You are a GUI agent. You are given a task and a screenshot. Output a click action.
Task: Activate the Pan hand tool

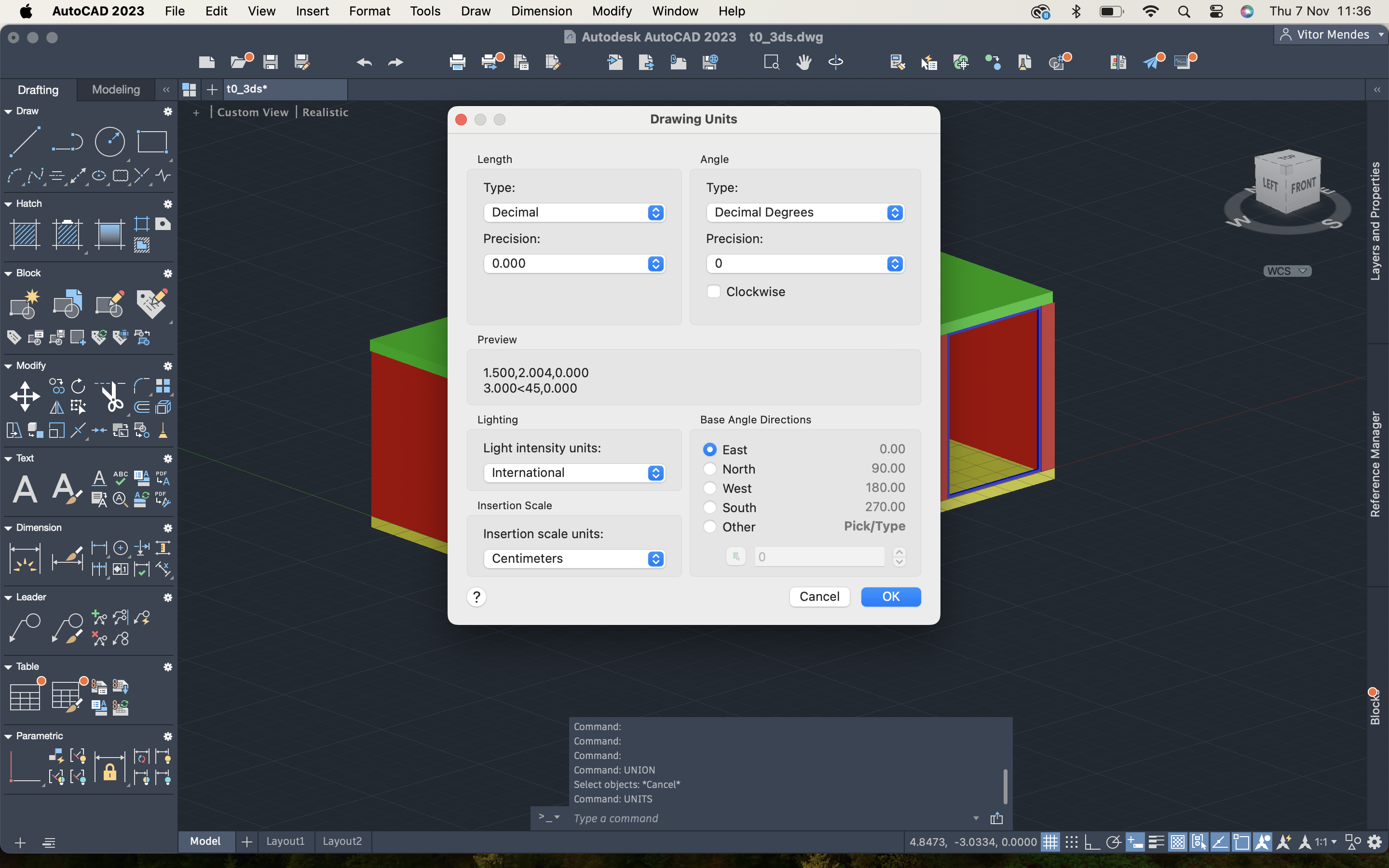[803, 62]
